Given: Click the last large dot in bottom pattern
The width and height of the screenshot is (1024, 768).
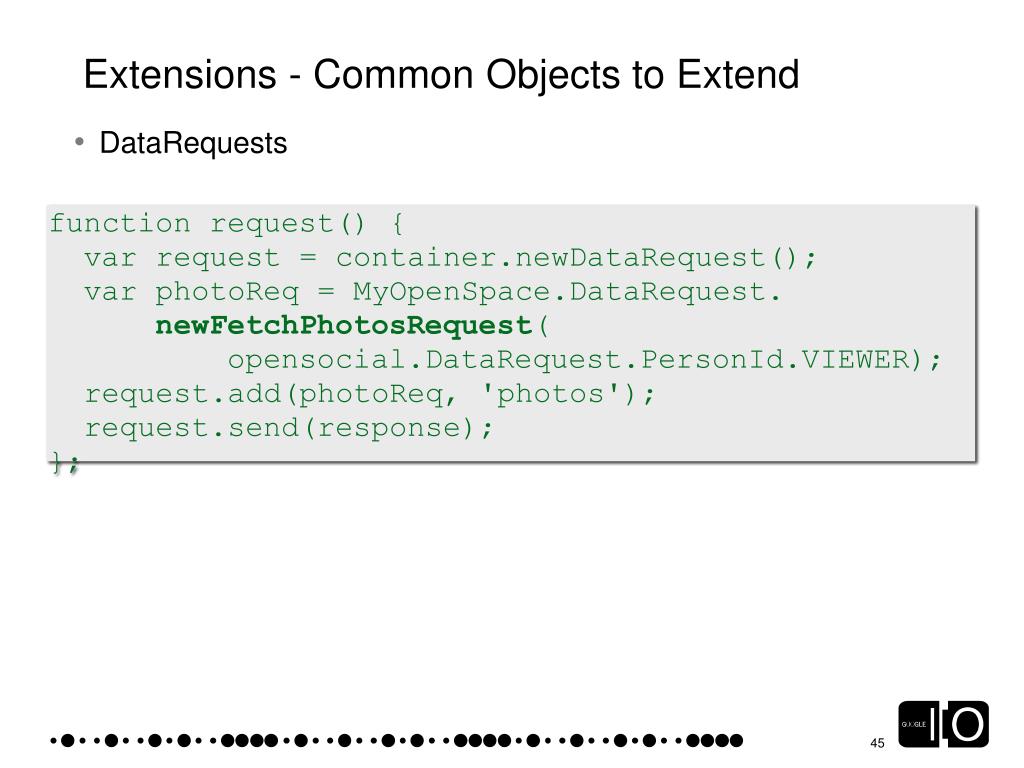Looking at the screenshot, I should [x=736, y=741].
